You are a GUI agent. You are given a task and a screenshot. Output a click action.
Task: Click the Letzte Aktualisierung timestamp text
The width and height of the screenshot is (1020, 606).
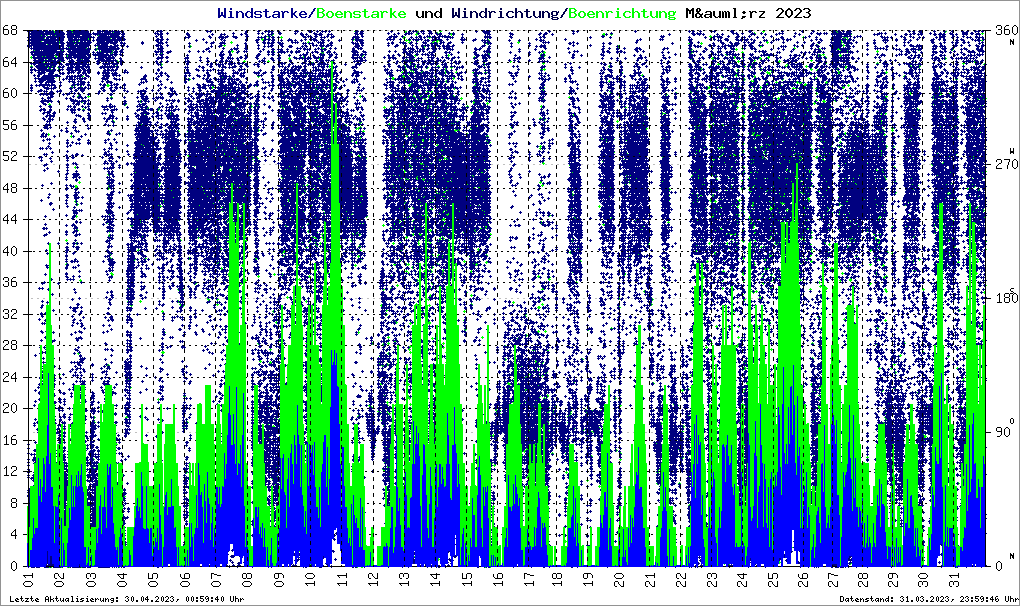coord(126,599)
